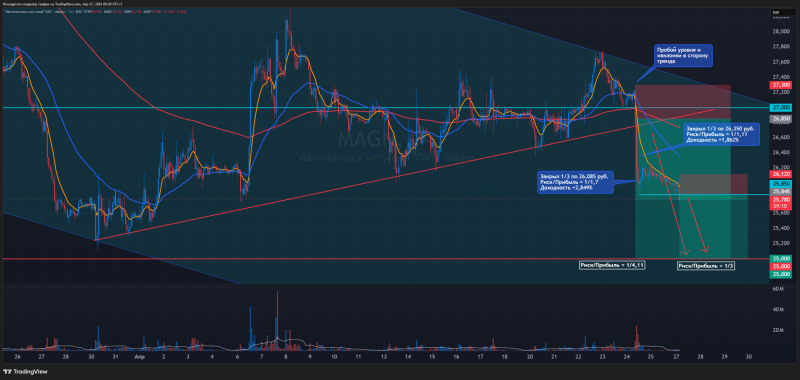The width and height of the screenshot is (800, 380).
Task: Click the 60M volume axis label
Action: tap(778, 289)
